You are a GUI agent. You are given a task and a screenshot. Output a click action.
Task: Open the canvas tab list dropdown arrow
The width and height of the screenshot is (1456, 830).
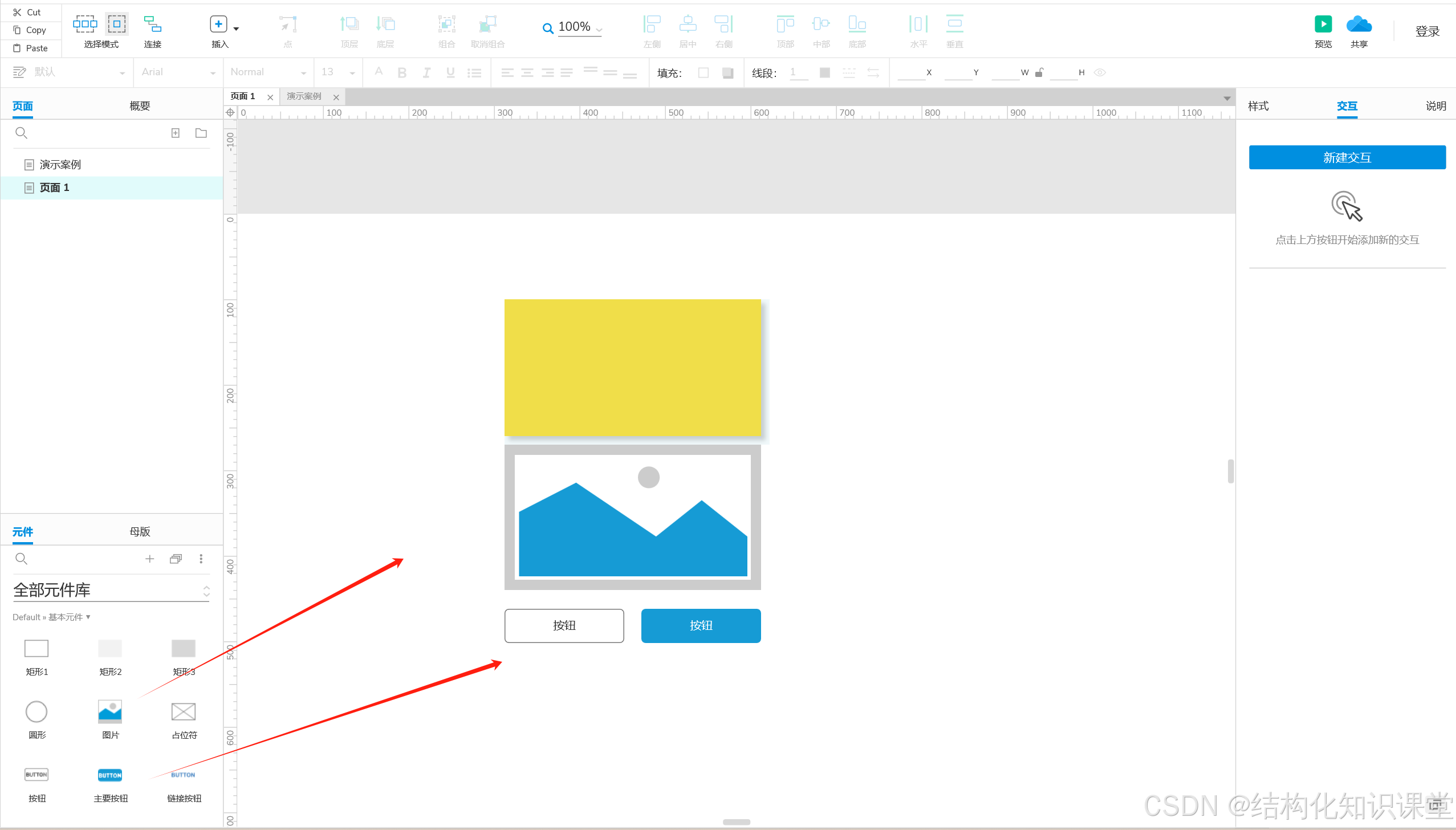coord(1226,99)
